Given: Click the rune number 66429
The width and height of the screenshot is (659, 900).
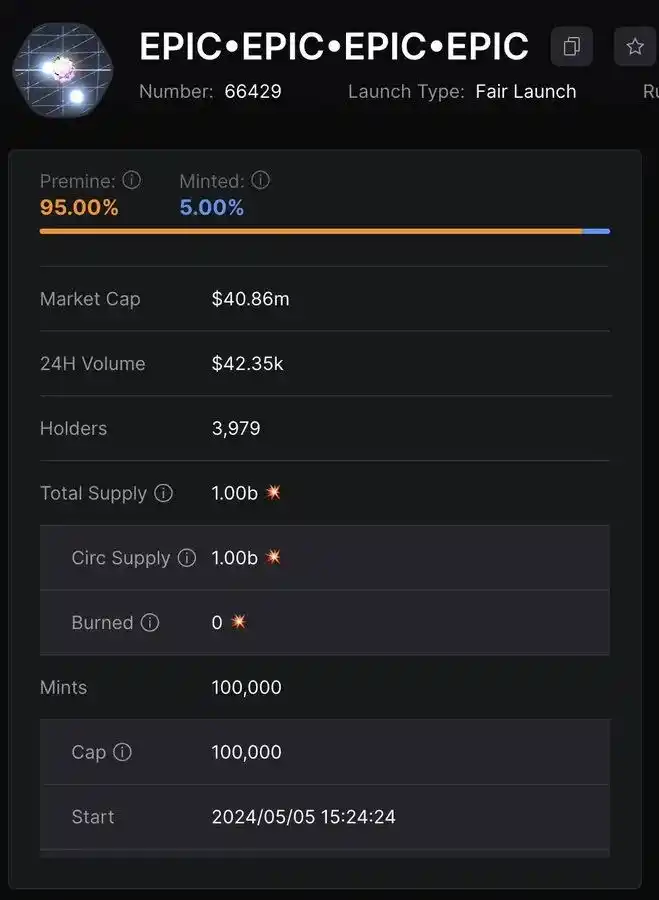Looking at the screenshot, I should [253, 91].
